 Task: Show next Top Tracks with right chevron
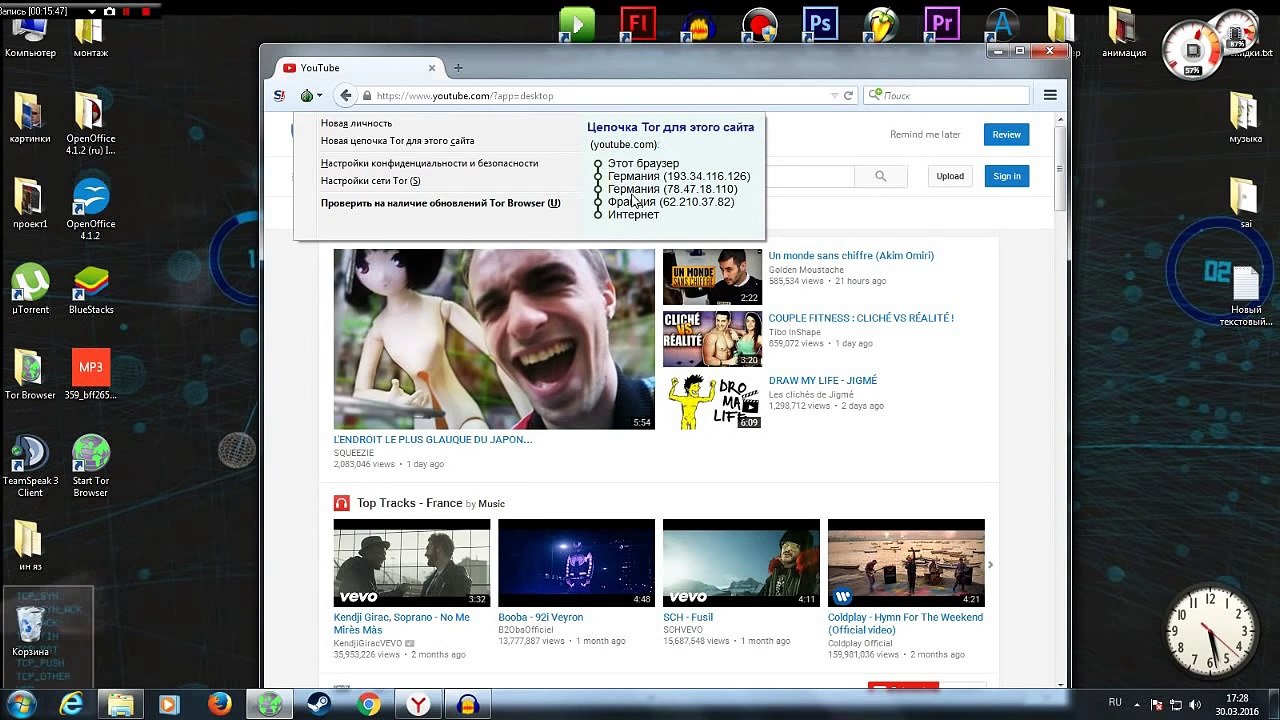pyautogui.click(x=990, y=565)
